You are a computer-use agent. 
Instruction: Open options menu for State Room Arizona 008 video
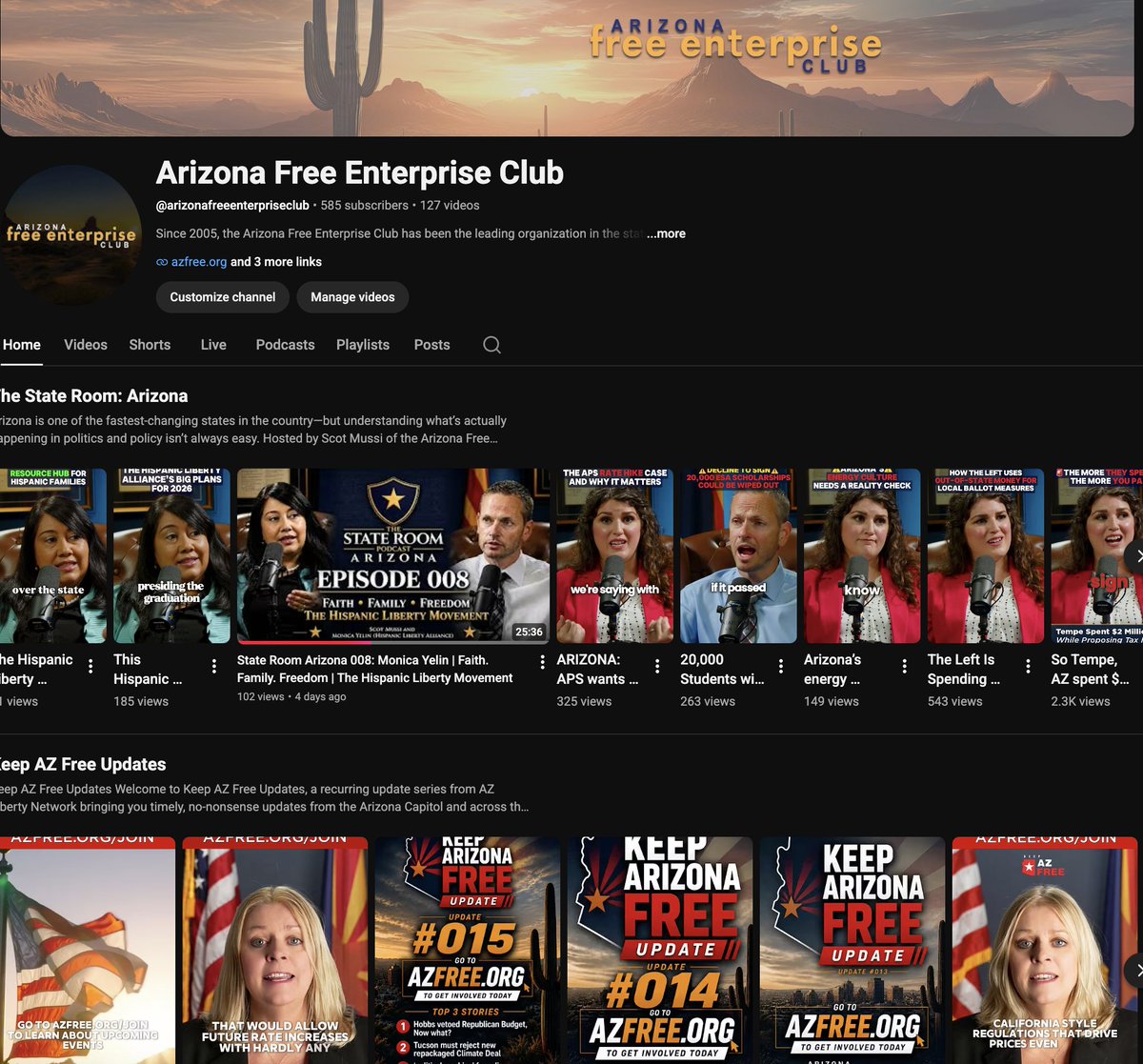pyautogui.click(x=542, y=662)
